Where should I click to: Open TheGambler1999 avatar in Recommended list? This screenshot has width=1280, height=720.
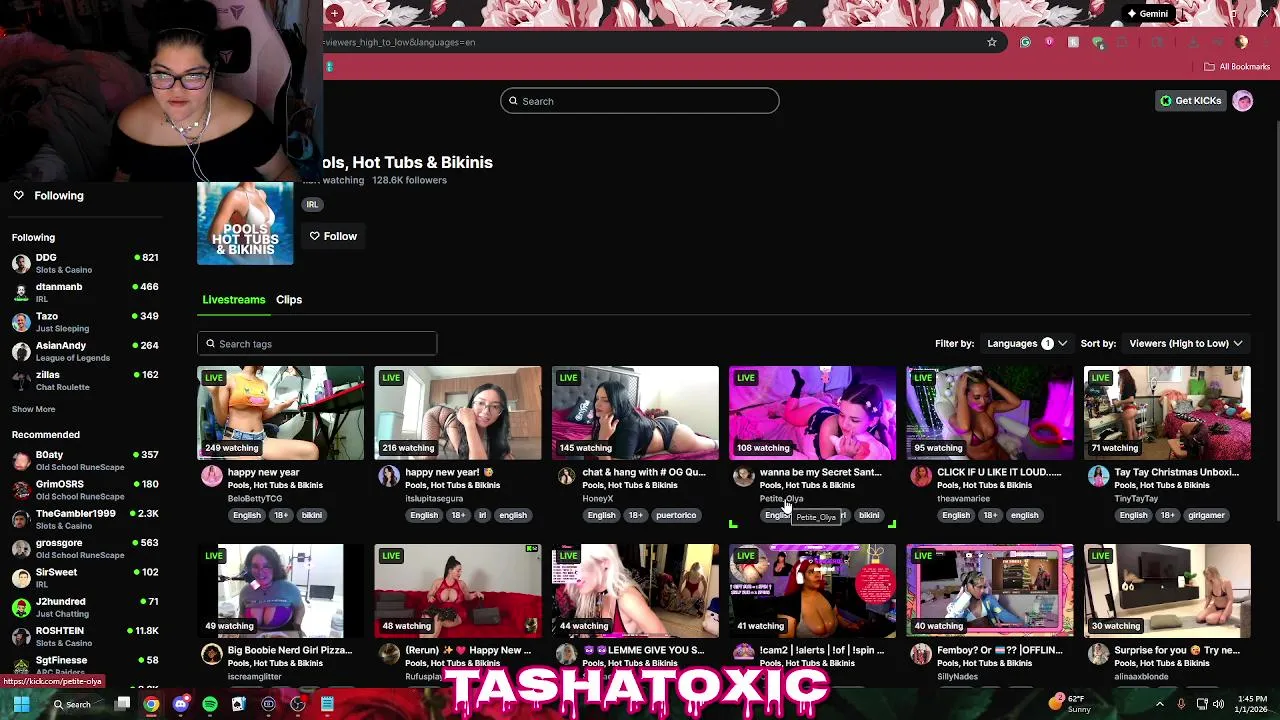pyautogui.click(x=21, y=519)
